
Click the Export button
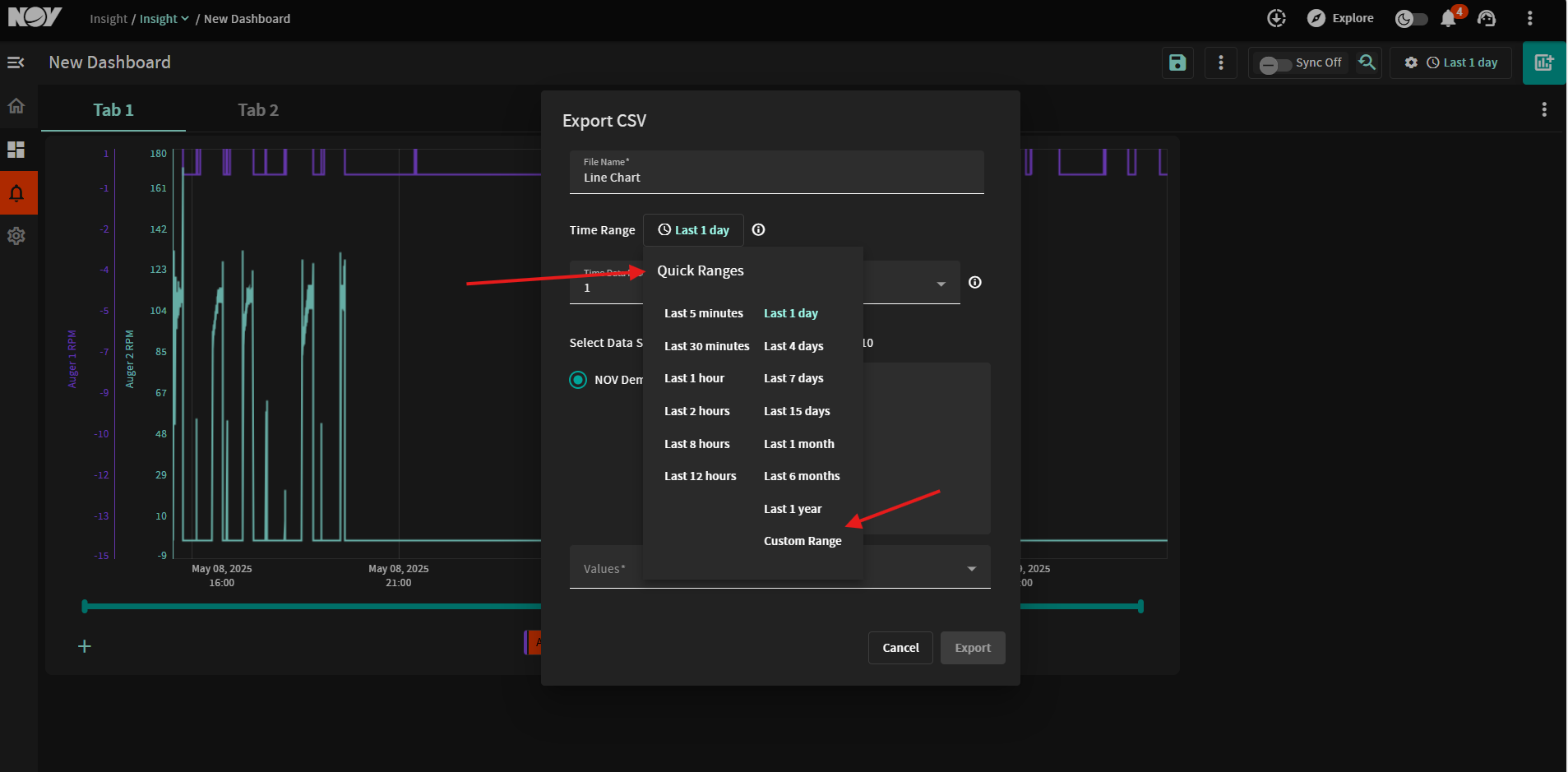[973, 648]
